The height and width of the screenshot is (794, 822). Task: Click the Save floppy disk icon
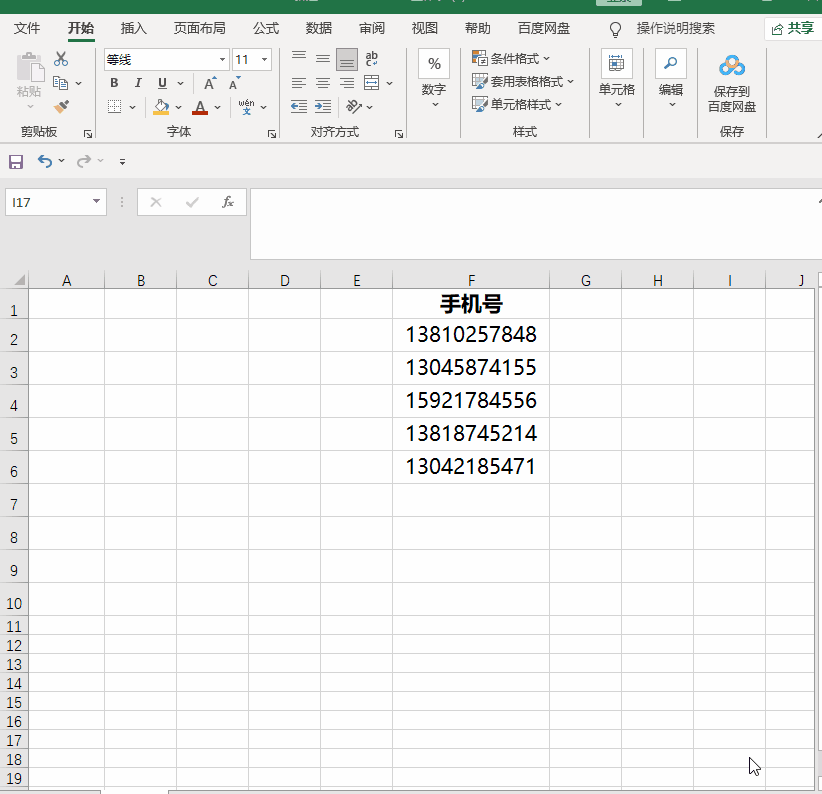(x=16, y=161)
